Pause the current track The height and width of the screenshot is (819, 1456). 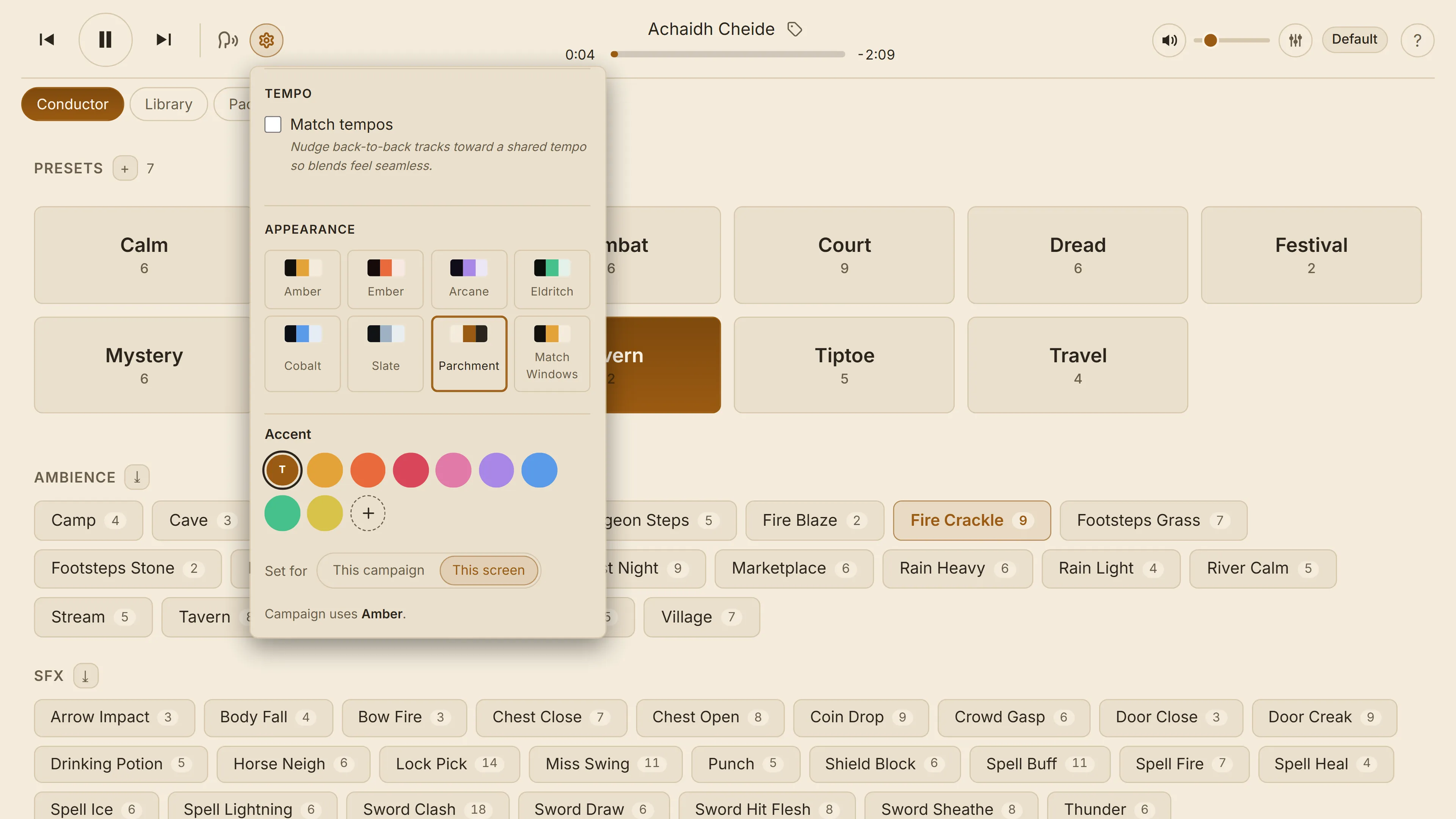coord(105,39)
